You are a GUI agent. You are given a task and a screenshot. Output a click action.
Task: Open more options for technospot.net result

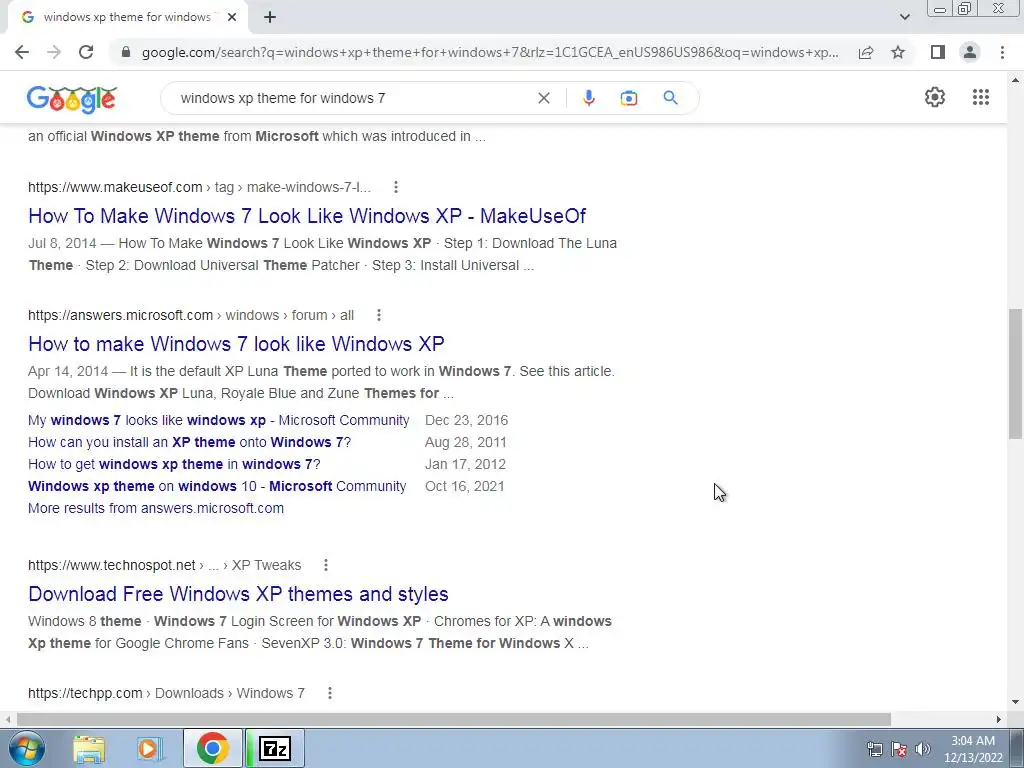[325, 565]
